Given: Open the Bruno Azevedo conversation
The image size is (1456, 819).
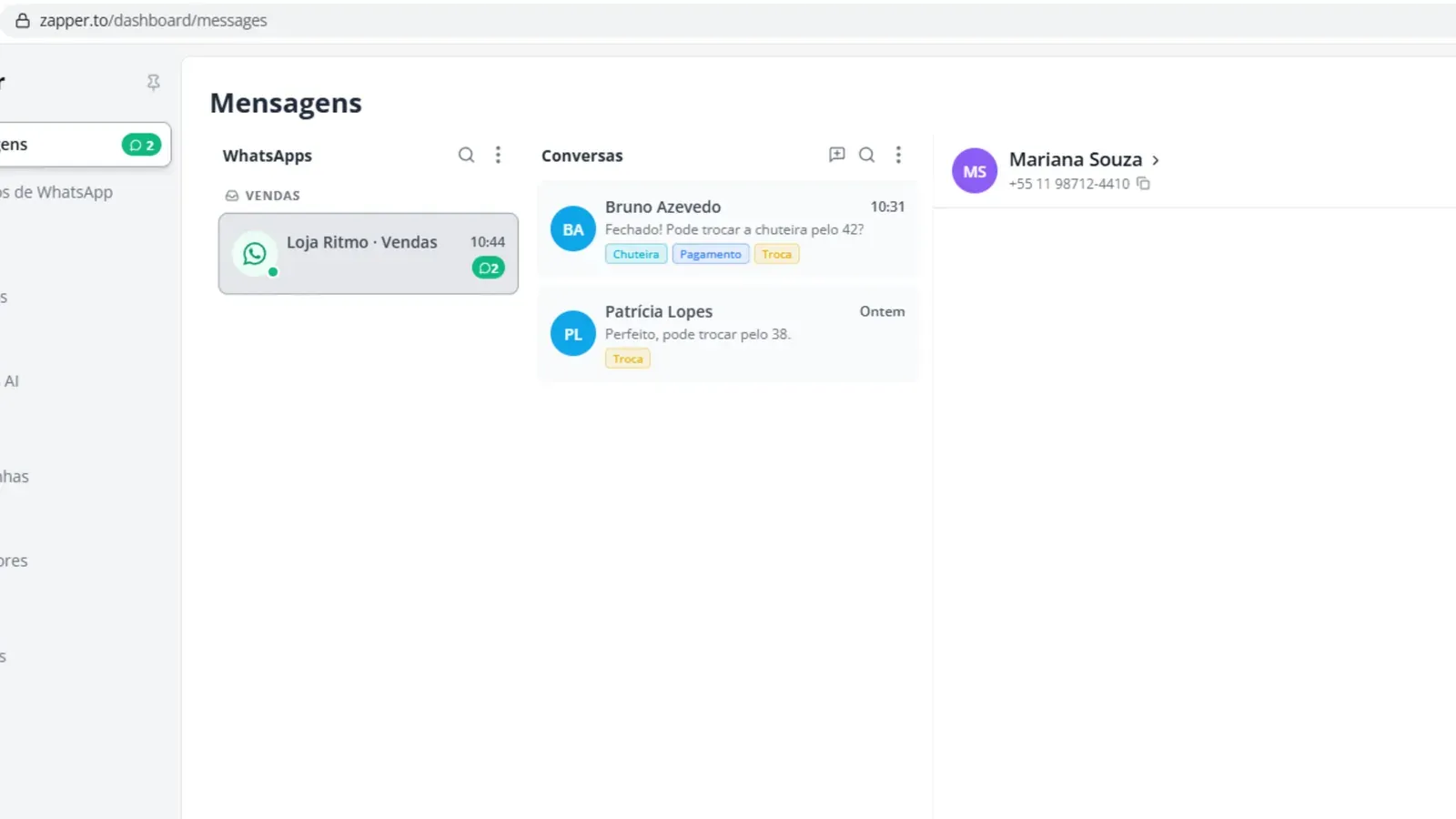Looking at the screenshot, I should pos(728,229).
